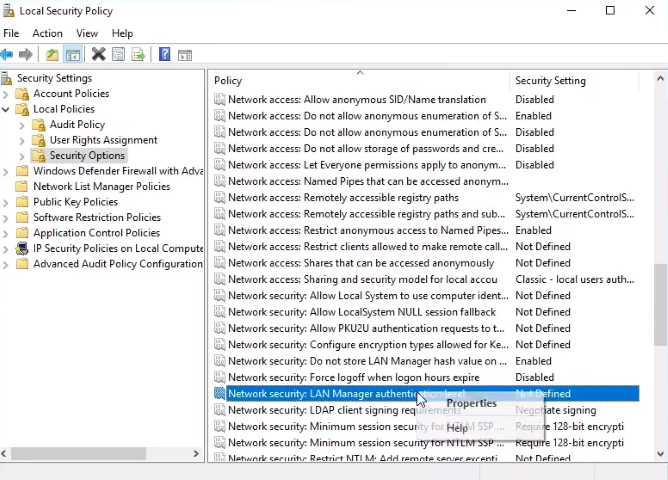Click the IP Security Policies icon
Image resolution: width=668 pixels, height=480 pixels.
pos(22,248)
